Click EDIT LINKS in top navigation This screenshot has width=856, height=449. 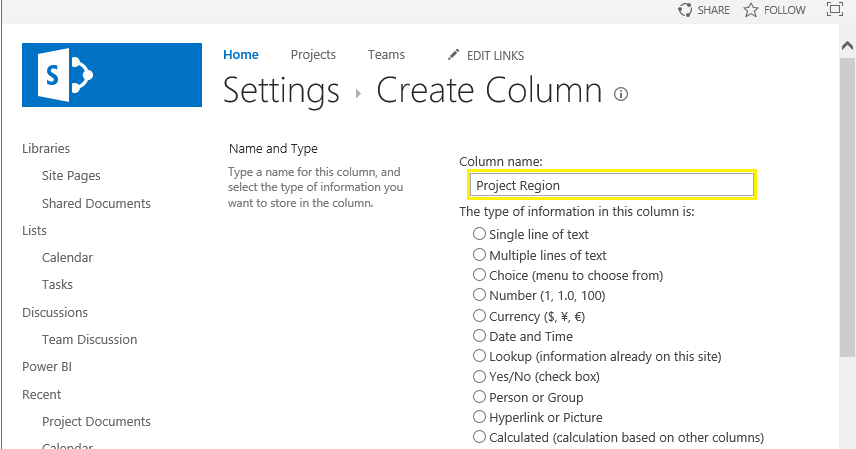pyautogui.click(x=495, y=56)
